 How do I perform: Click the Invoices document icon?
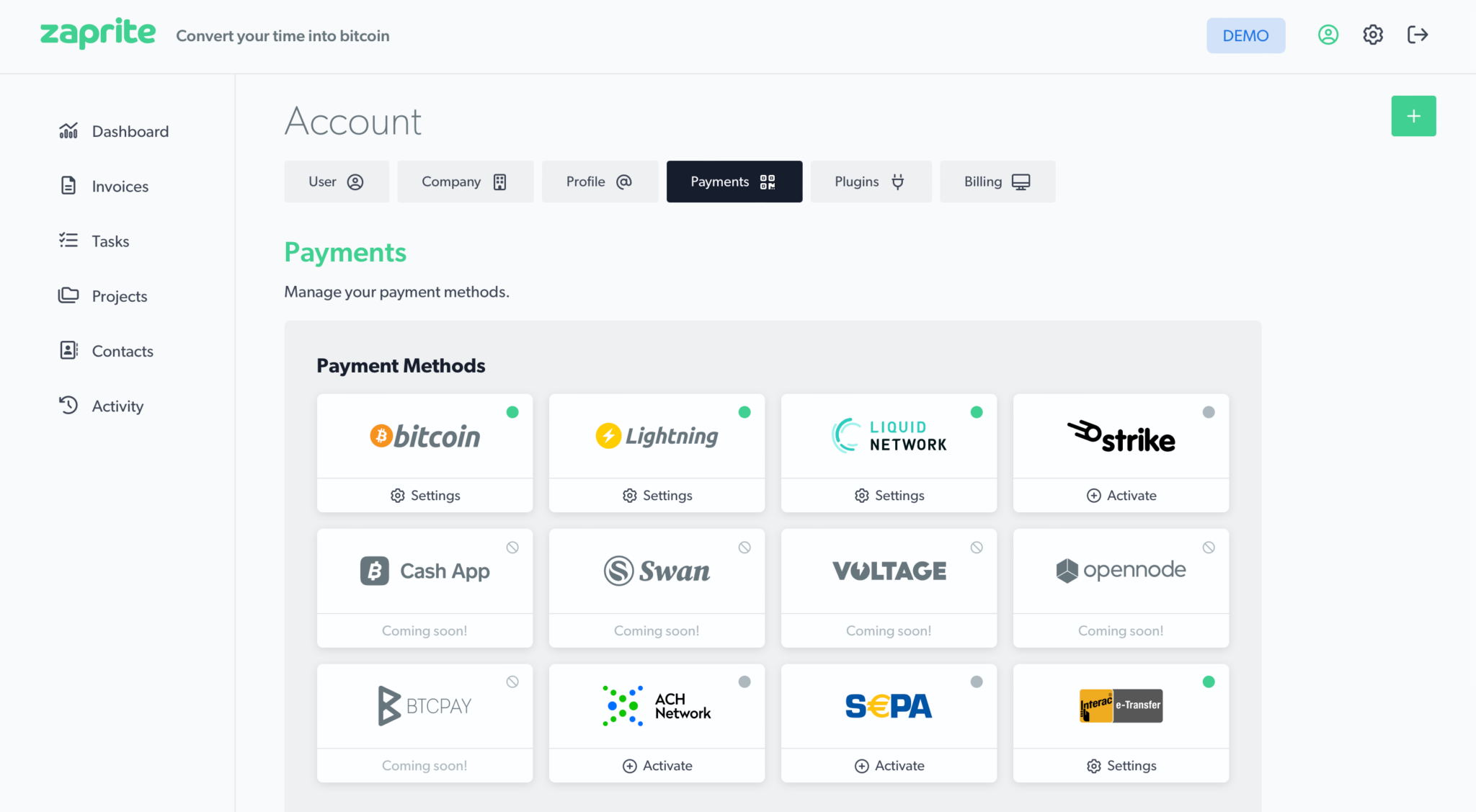pos(68,186)
